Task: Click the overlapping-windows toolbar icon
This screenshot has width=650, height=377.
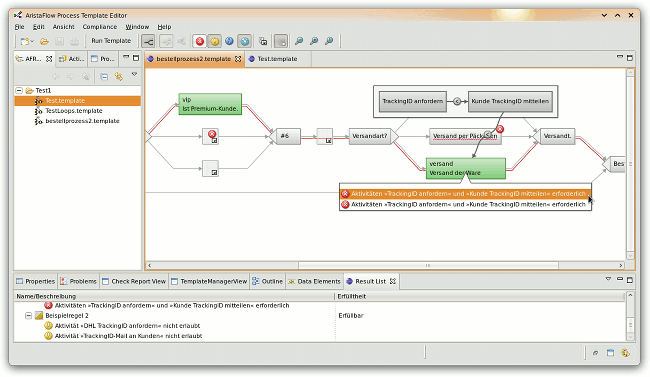Action: point(263,41)
